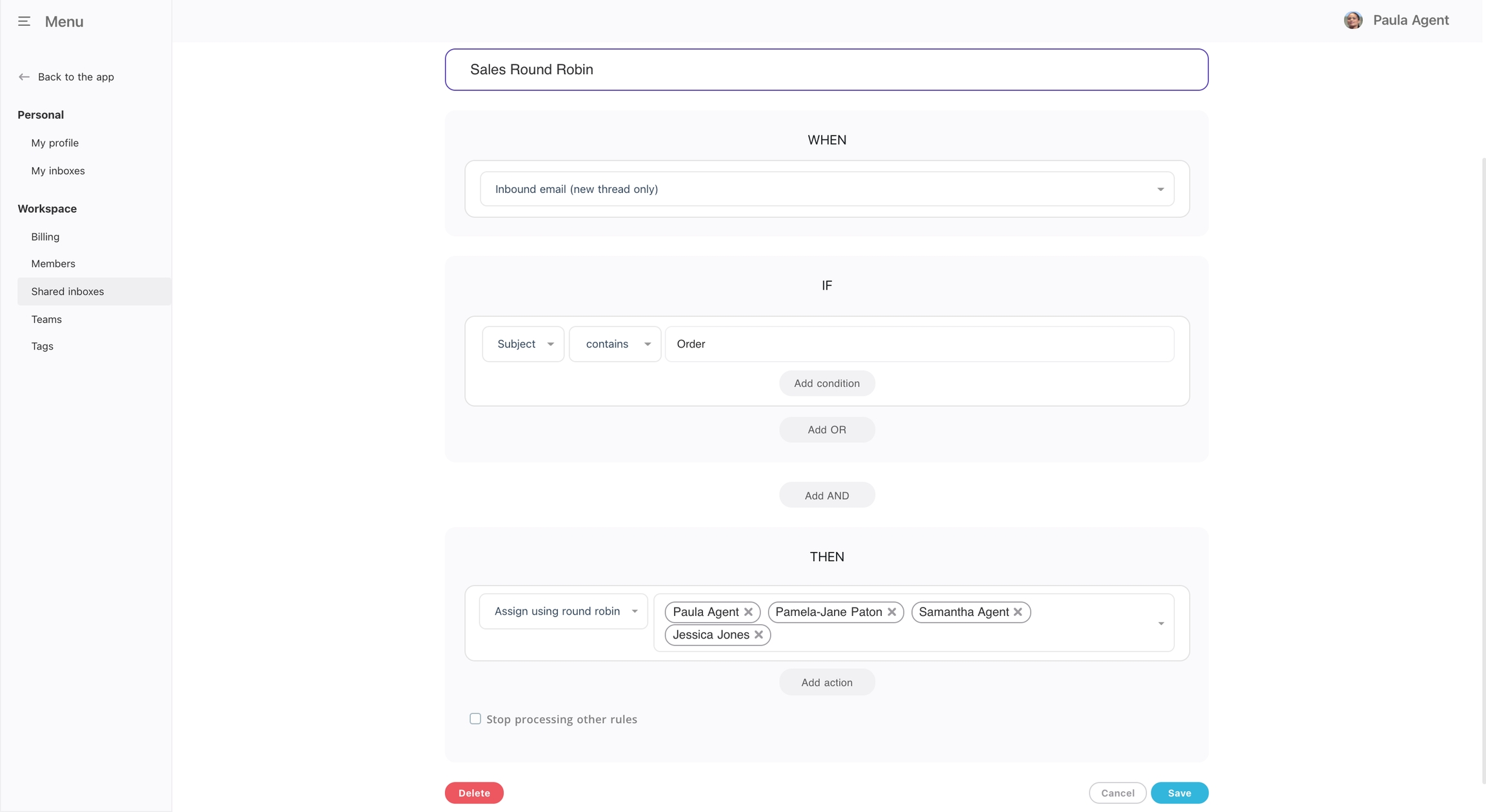Go to the Teams settings page
Viewport: 1486px width, 812px height.
click(46, 319)
